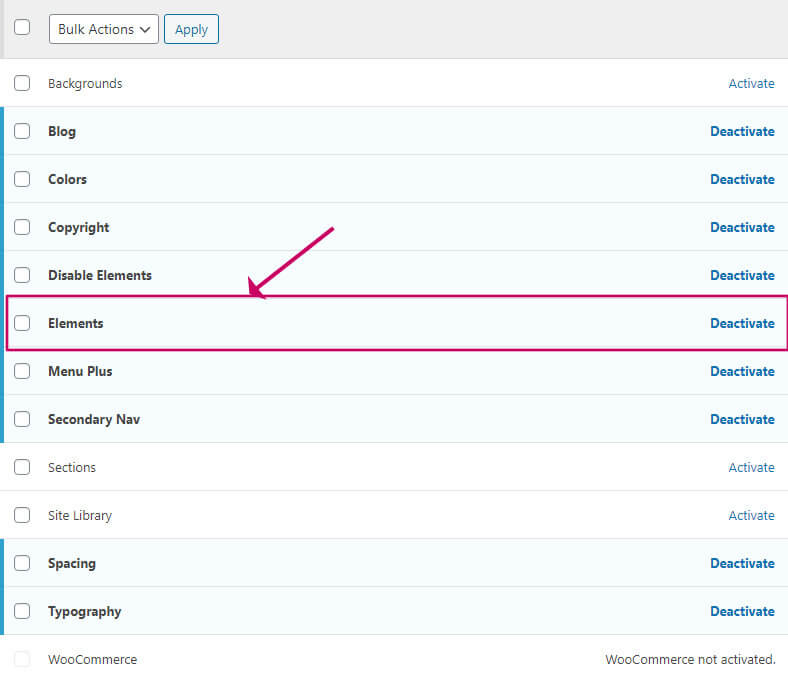Screen dimensions: 788x682
Task: Click the Disable Elements module name
Action: pos(100,275)
